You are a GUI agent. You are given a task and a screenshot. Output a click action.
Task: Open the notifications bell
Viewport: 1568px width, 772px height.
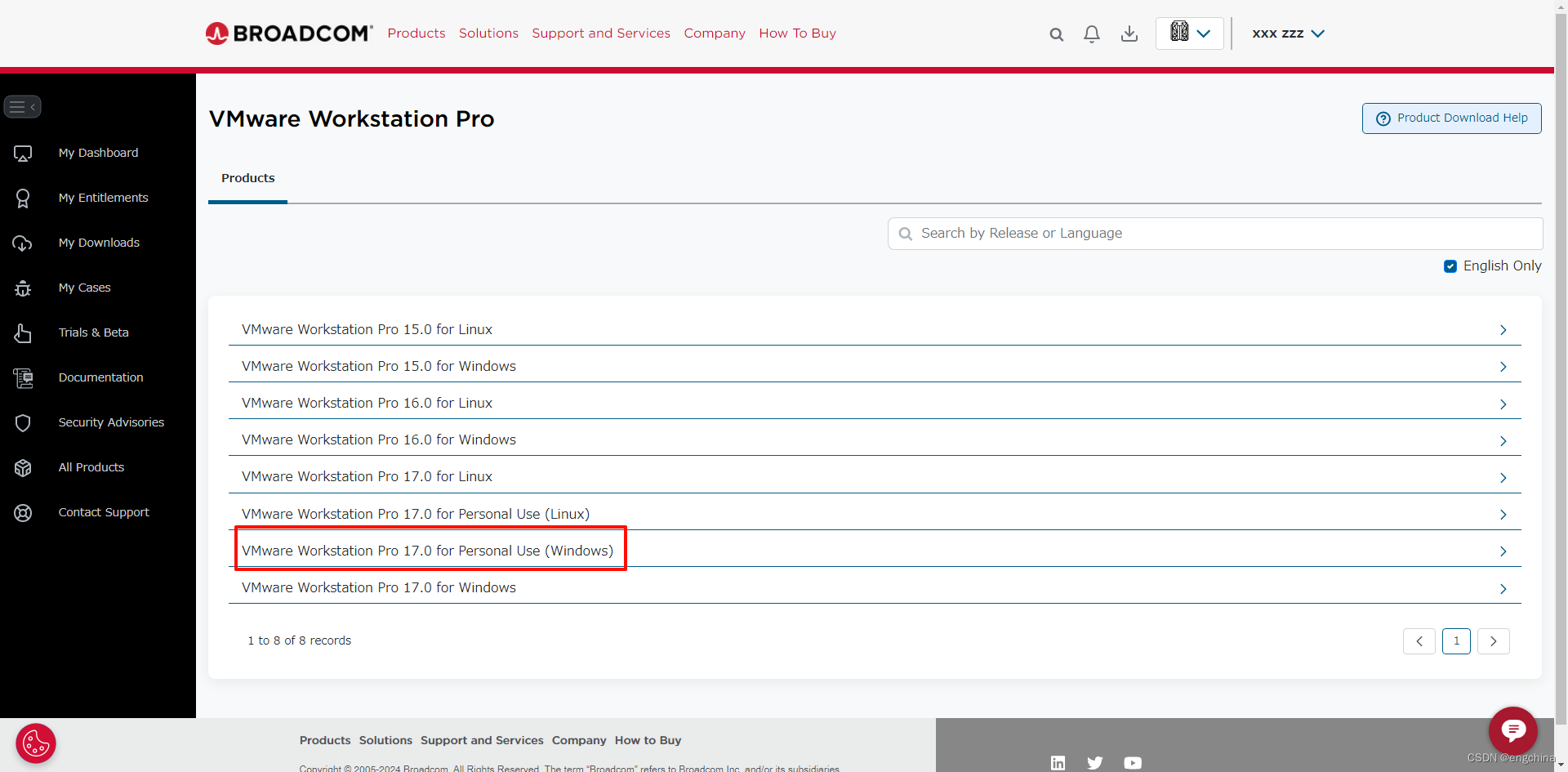[1092, 33]
